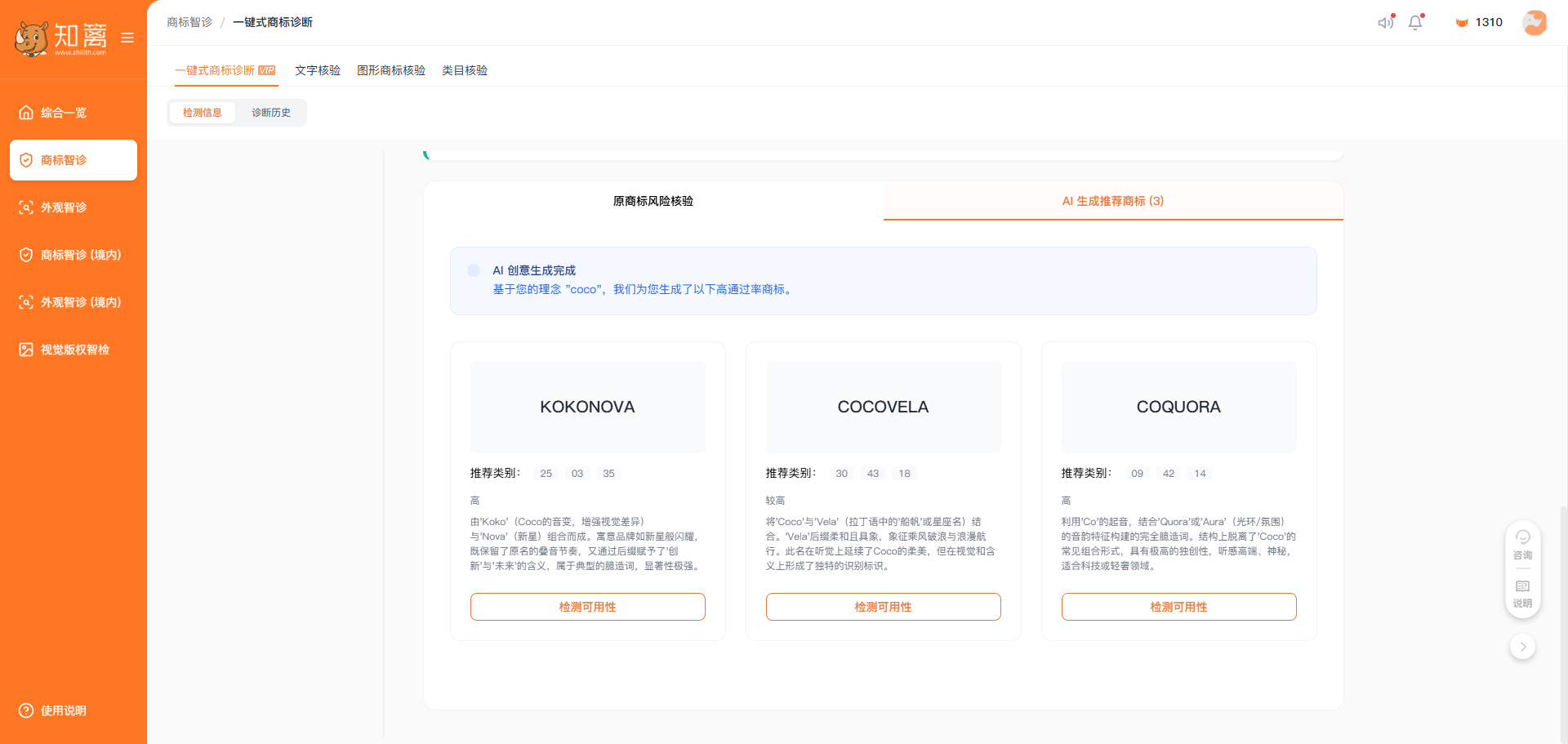
Task: Switch to 类目核验 tab
Action: [x=465, y=70]
